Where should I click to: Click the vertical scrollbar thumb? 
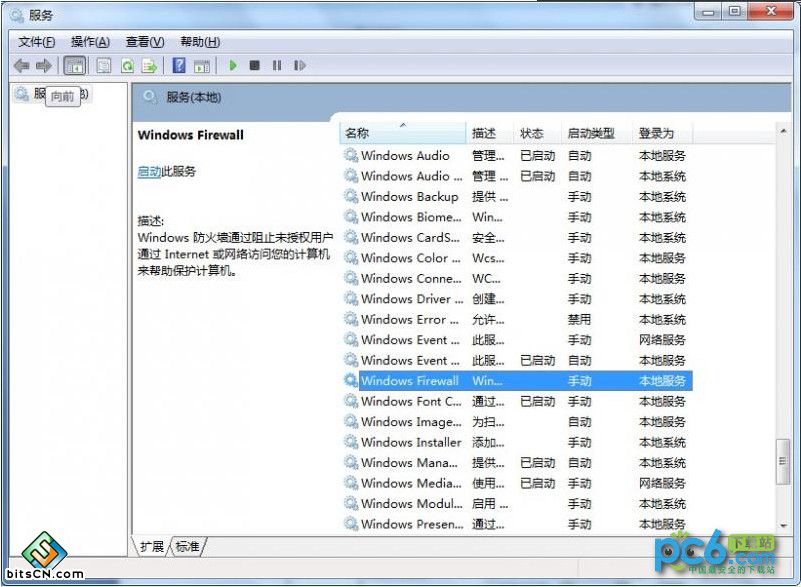783,461
